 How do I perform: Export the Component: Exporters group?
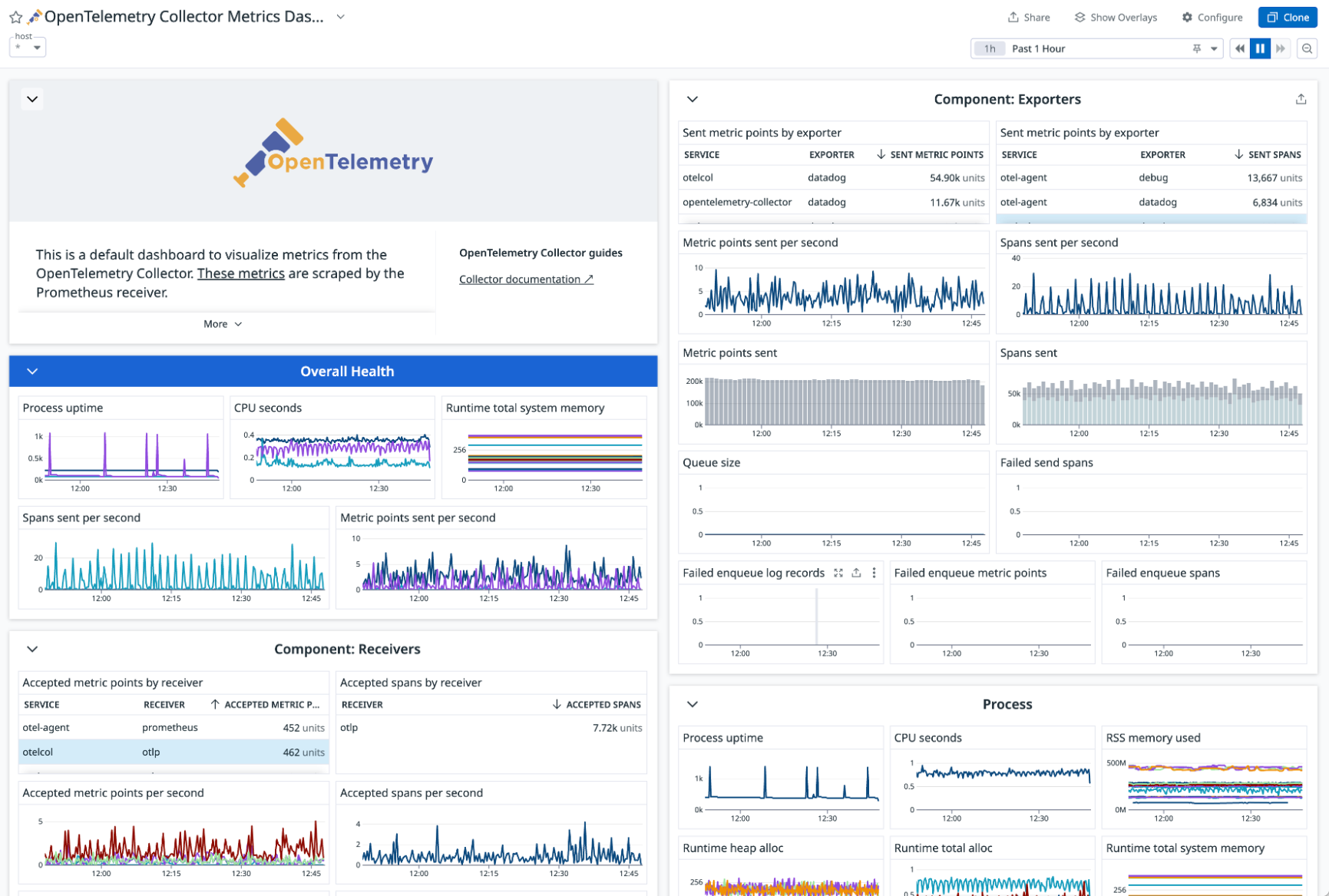1301,99
